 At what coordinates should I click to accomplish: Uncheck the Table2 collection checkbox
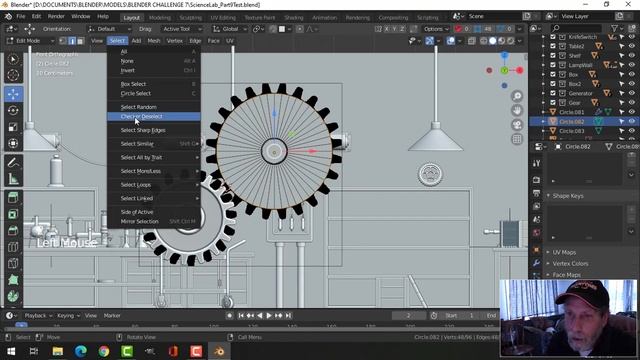553,46
